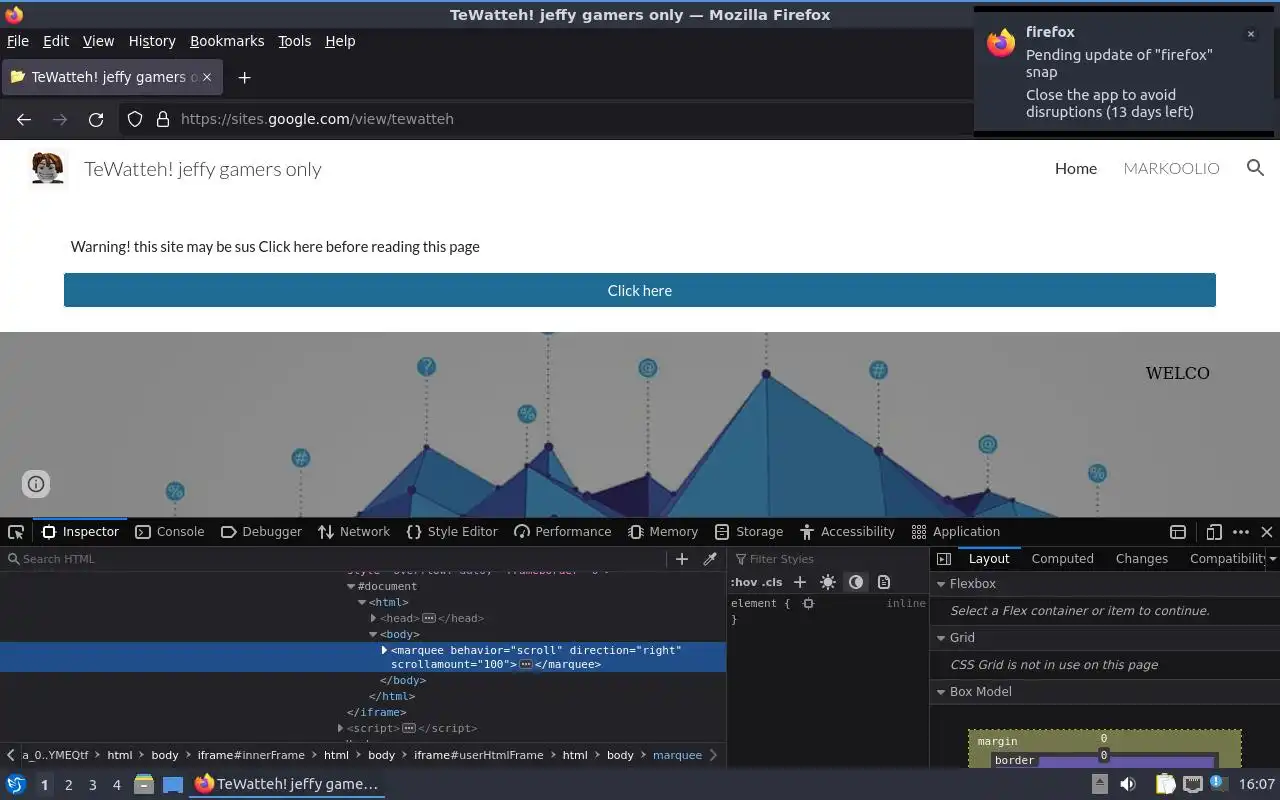Collapse the Flexbox section
The height and width of the screenshot is (800, 1280).
941,584
